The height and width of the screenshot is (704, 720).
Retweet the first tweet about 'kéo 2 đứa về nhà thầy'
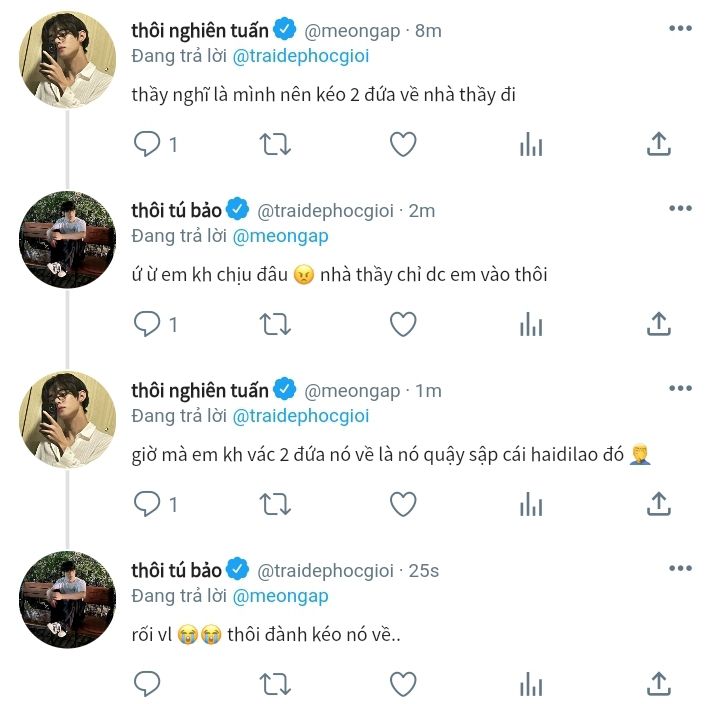tap(275, 144)
